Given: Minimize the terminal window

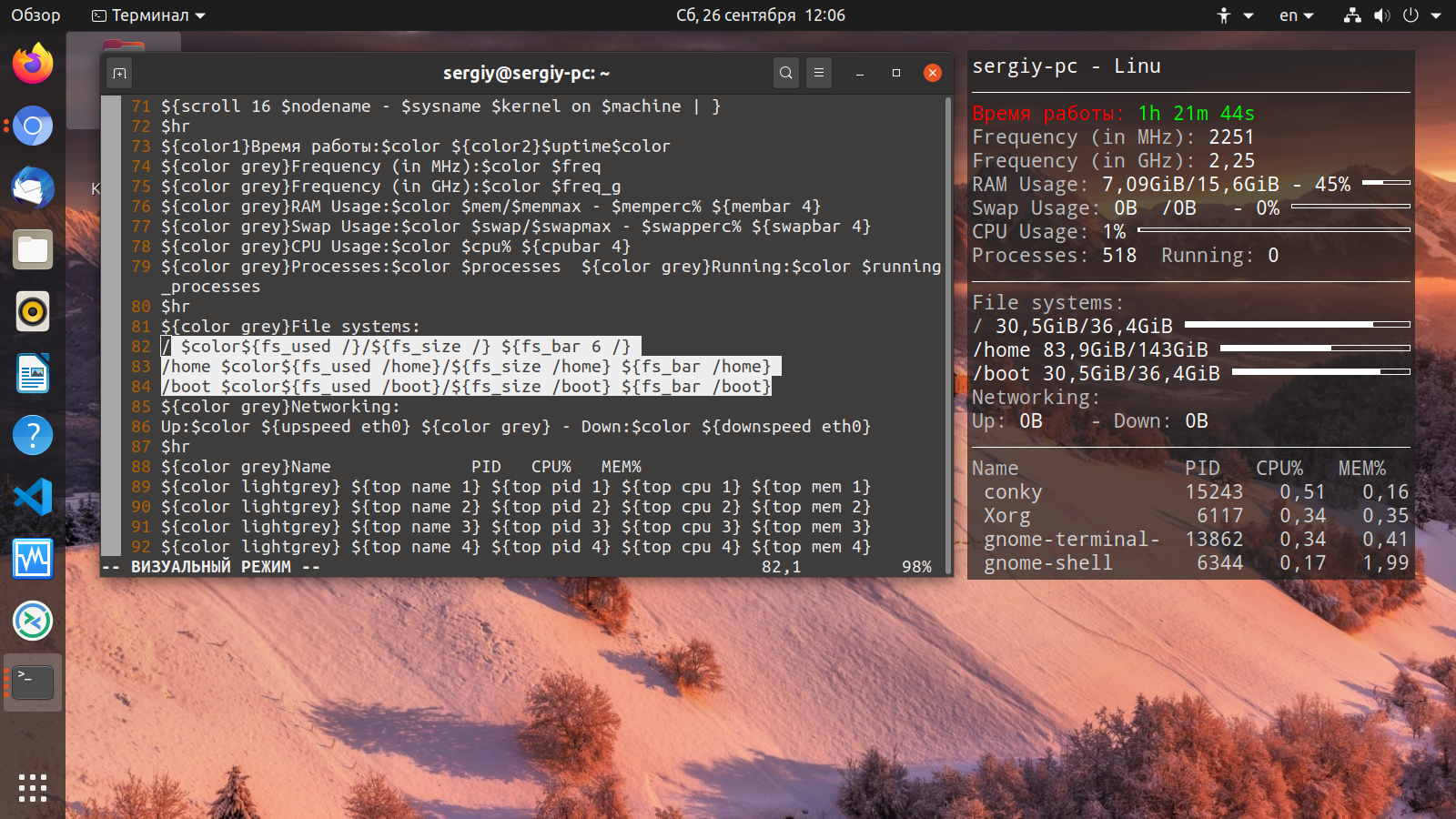Looking at the screenshot, I should point(859,73).
